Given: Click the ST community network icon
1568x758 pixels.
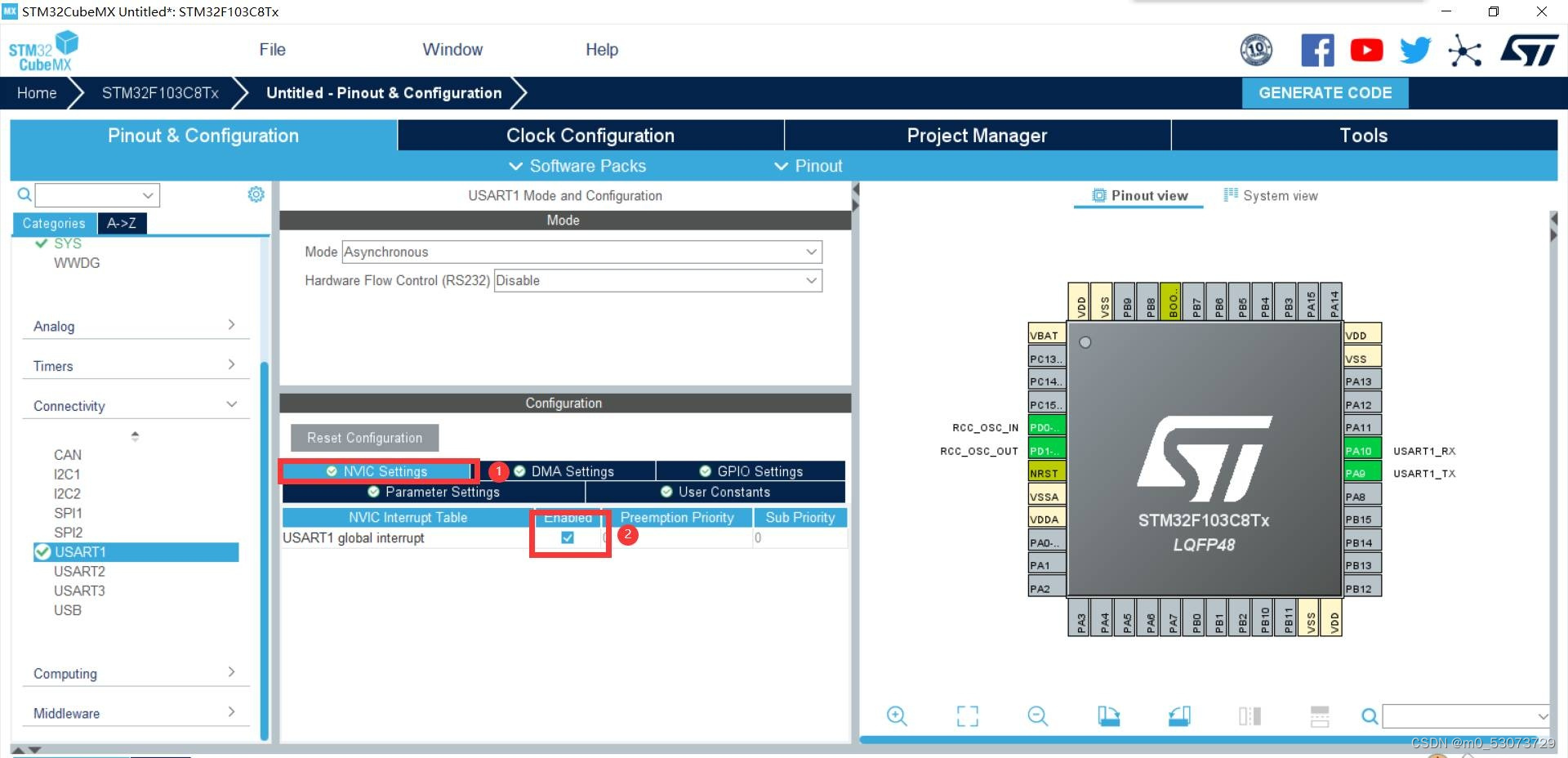Looking at the screenshot, I should (x=1464, y=51).
